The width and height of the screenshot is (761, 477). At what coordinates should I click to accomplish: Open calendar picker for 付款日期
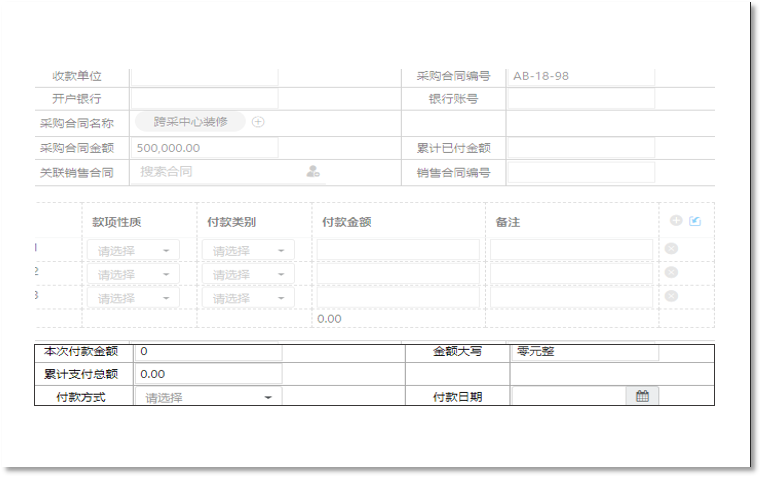(642, 396)
